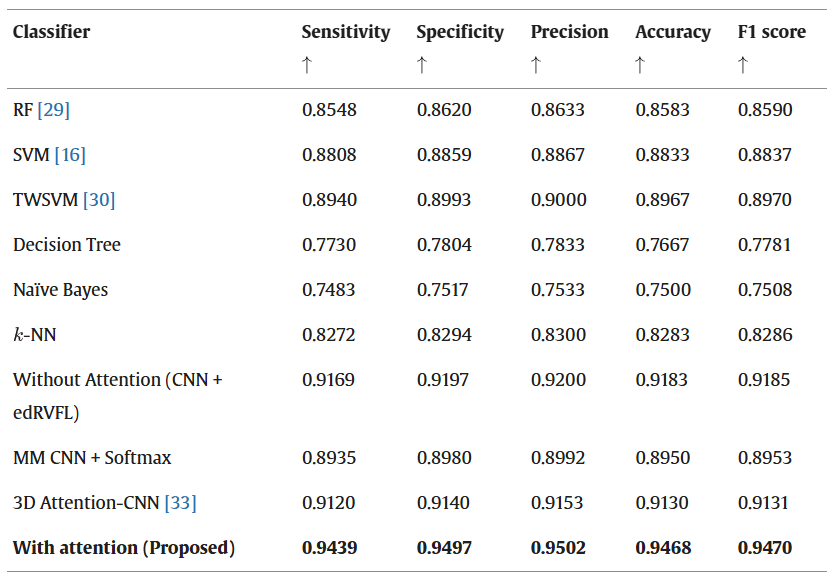
Task: Open citation link [29] beside RF
Action: [x=53, y=110]
